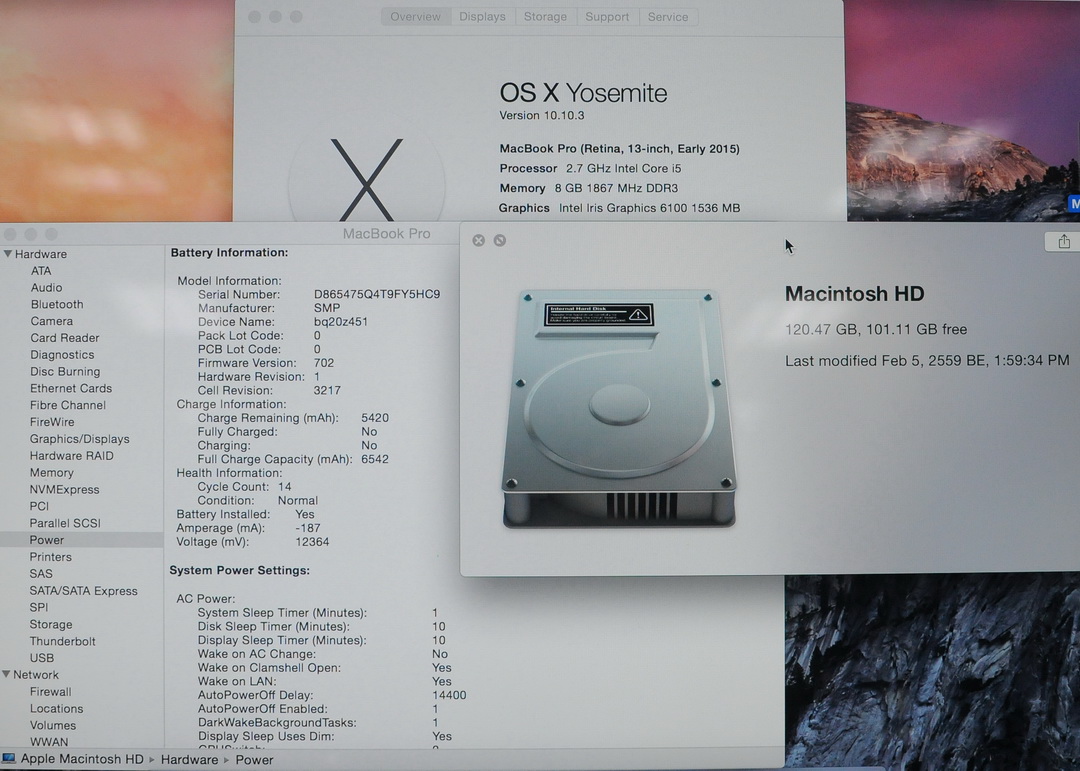1080x771 pixels.
Task: Click the Macintosh HD drive image
Action: click(619, 409)
